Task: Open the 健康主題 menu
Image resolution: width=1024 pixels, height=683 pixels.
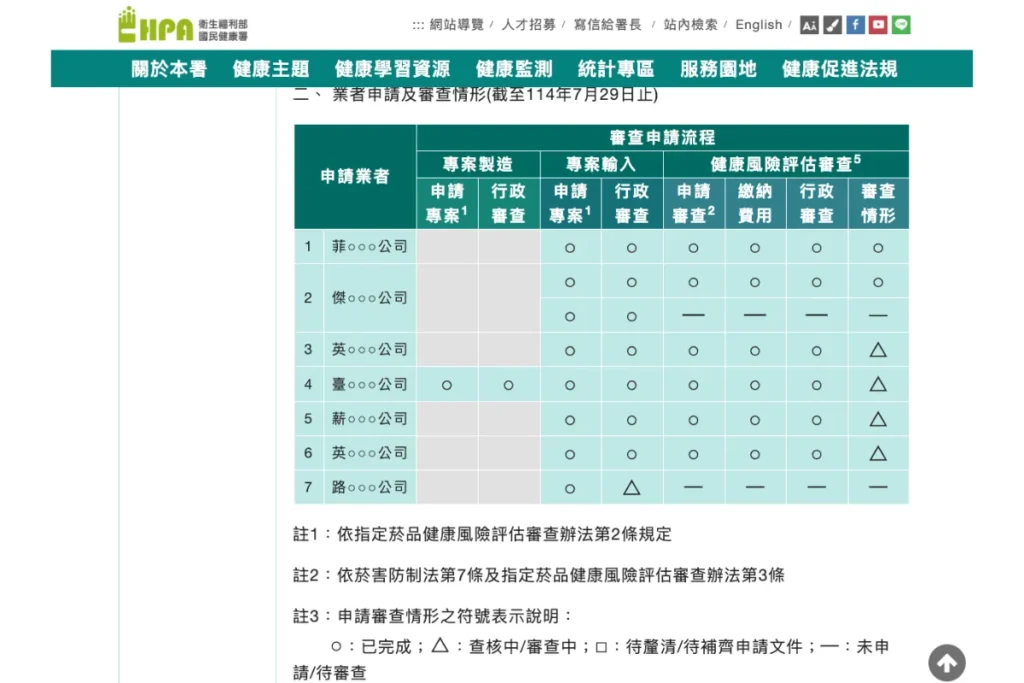Action: point(271,69)
